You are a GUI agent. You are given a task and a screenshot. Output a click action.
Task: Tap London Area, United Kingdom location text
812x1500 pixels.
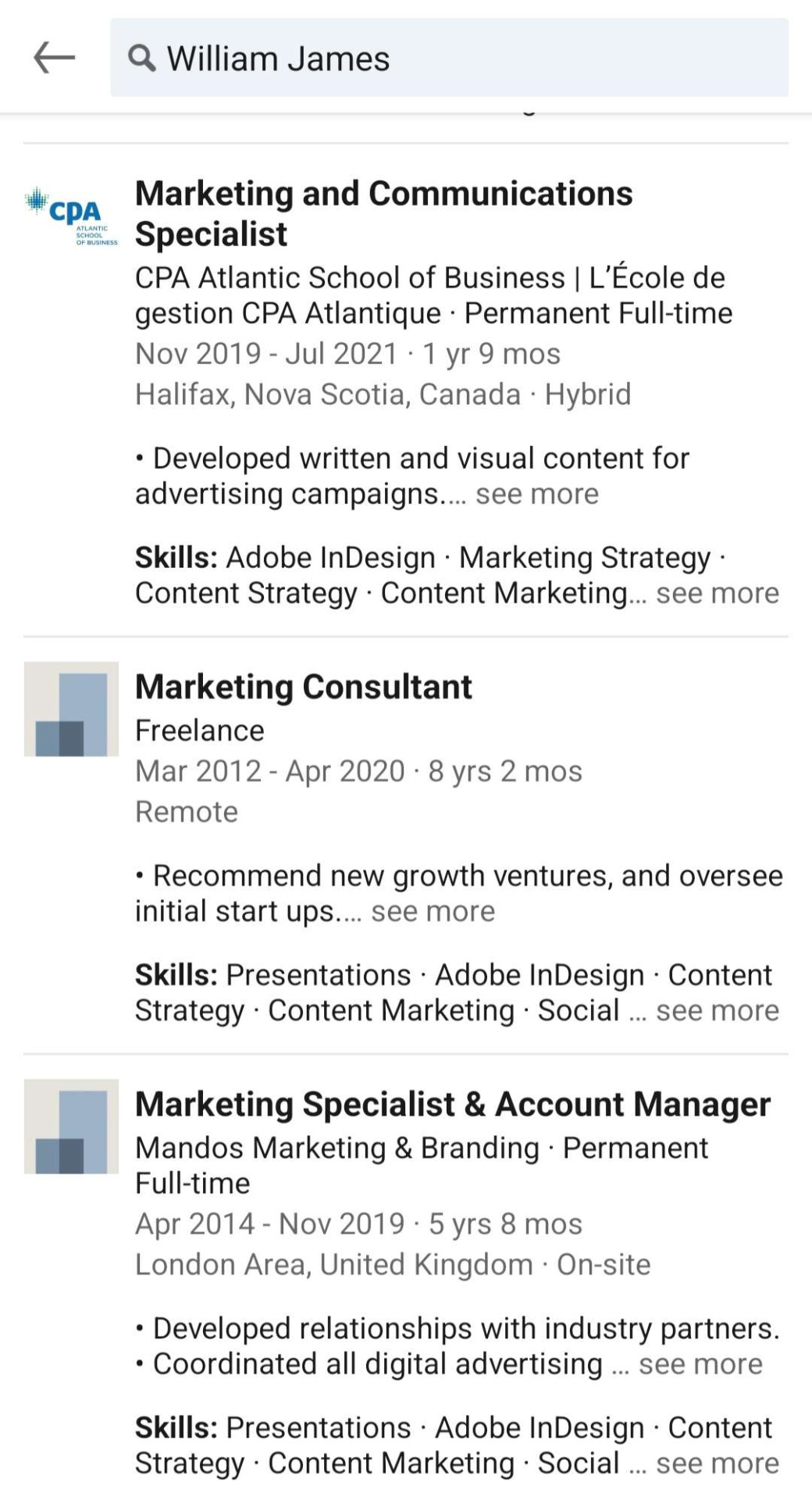[x=334, y=1264]
